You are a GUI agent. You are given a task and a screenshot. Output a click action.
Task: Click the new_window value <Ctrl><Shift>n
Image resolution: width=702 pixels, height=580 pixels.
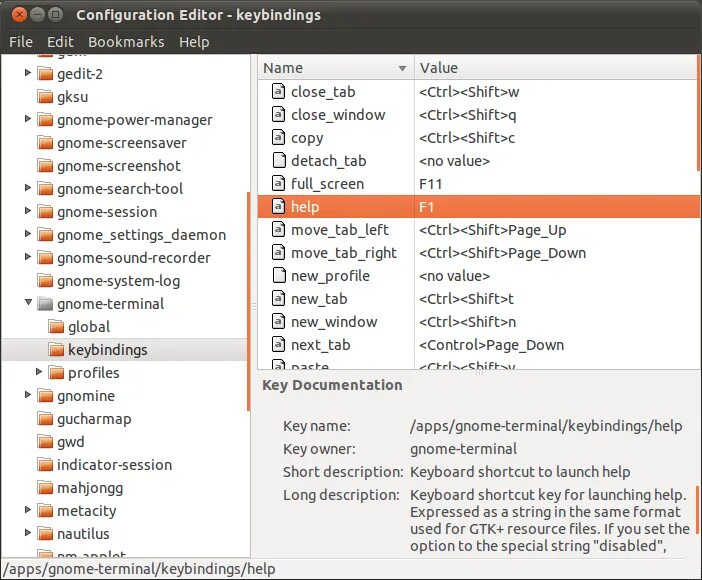467,322
